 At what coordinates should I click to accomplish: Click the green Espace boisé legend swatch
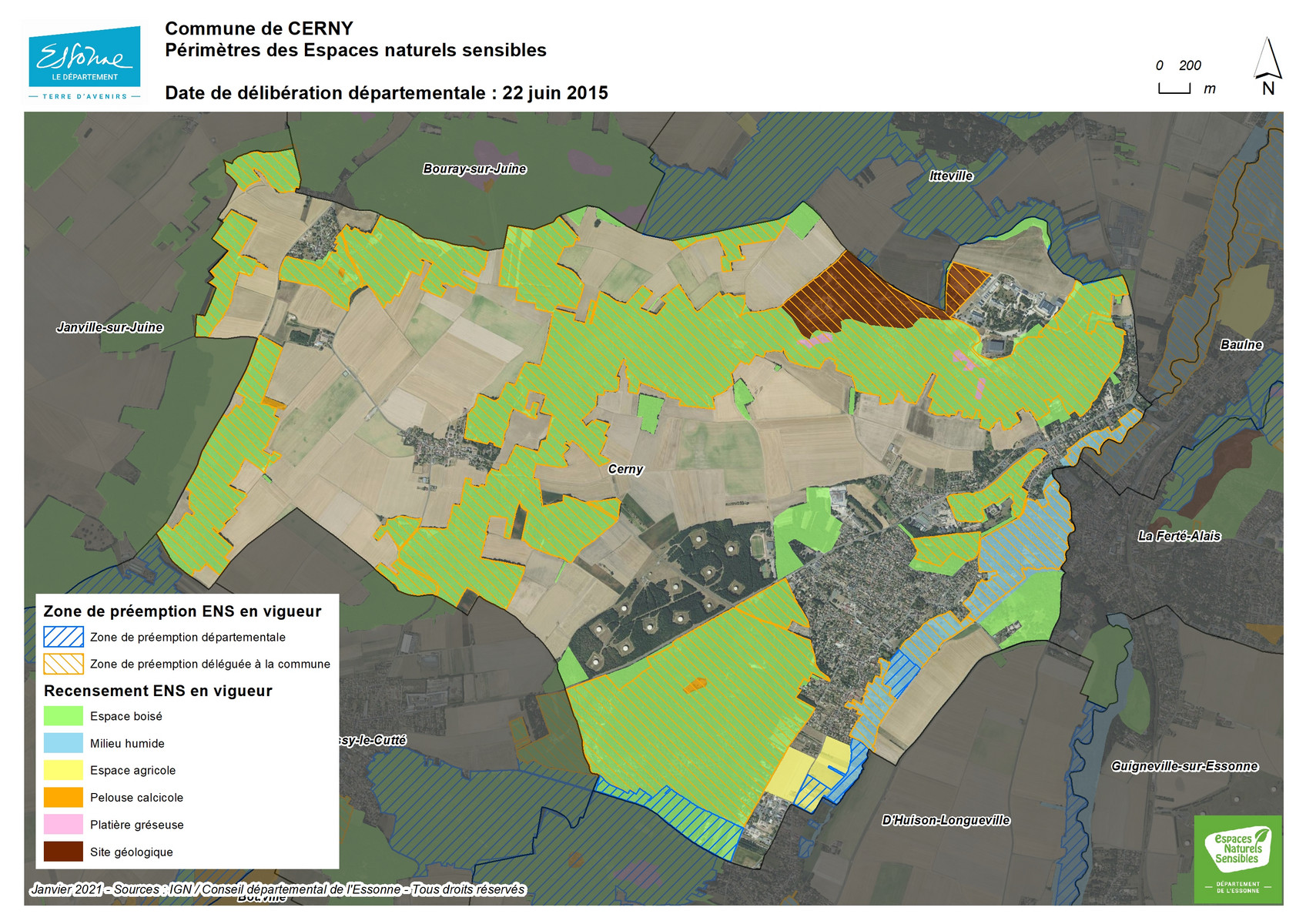point(63,716)
